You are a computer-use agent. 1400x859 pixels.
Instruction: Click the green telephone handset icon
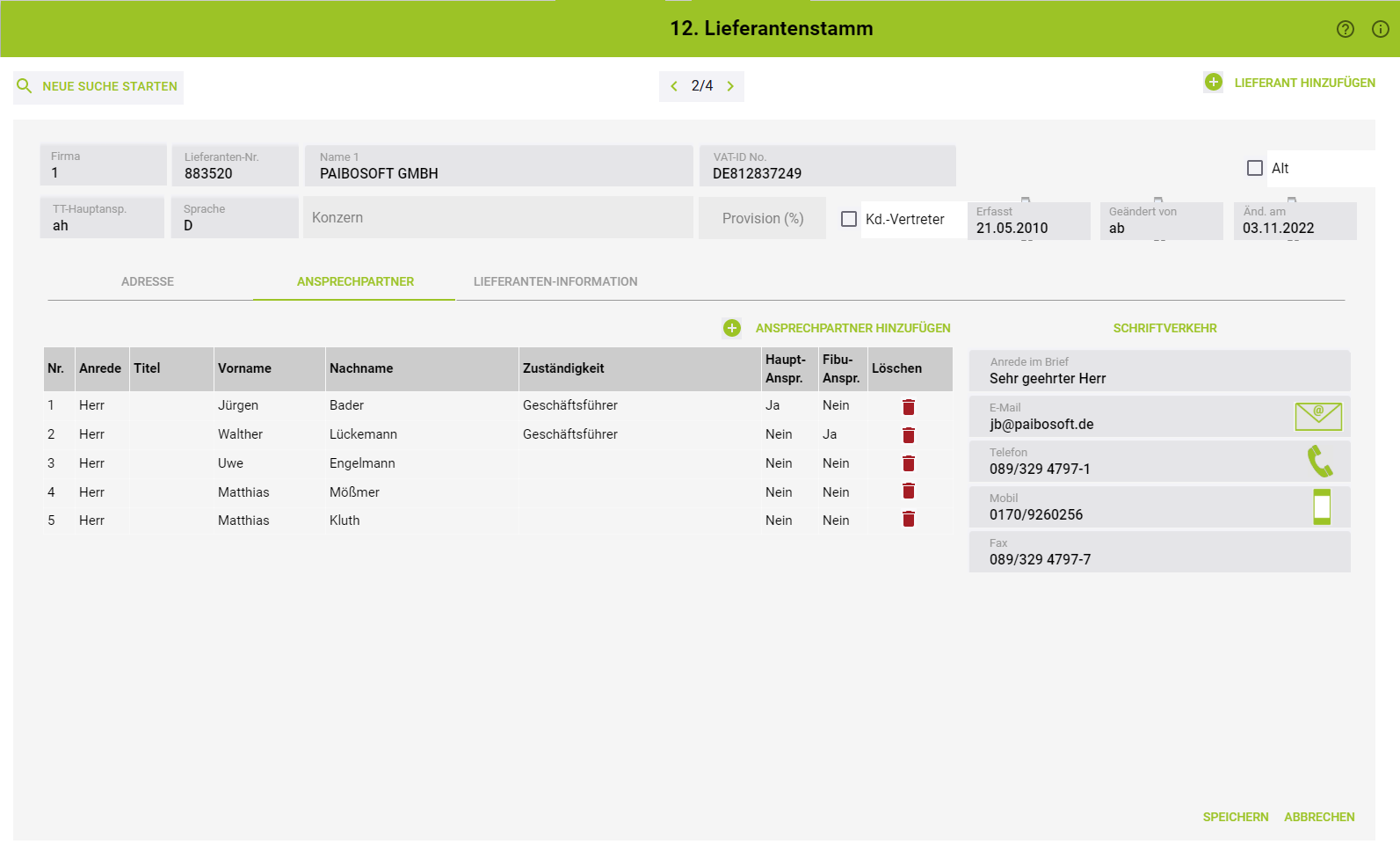click(1320, 461)
